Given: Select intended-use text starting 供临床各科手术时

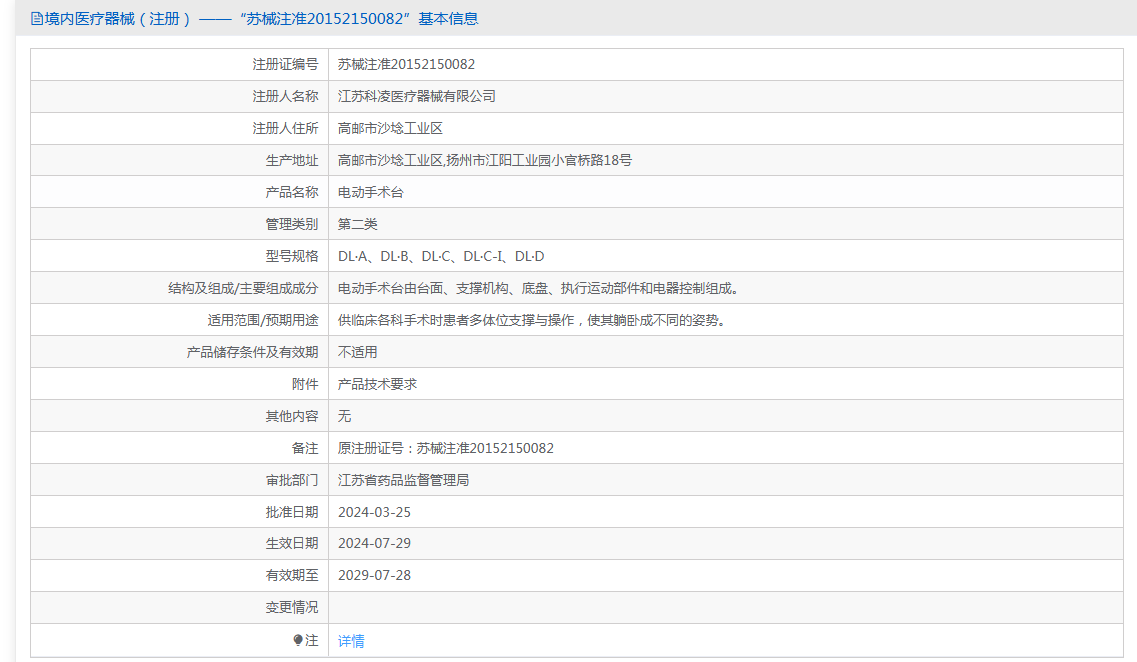Looking at the screenshot, I should pos(532,320).
